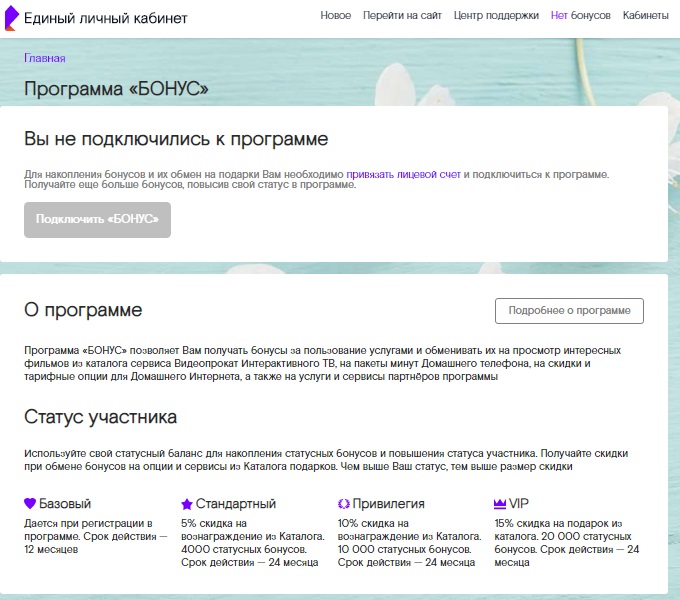
Task: Select the Стандартный status label
Action: tap(235, 504)
